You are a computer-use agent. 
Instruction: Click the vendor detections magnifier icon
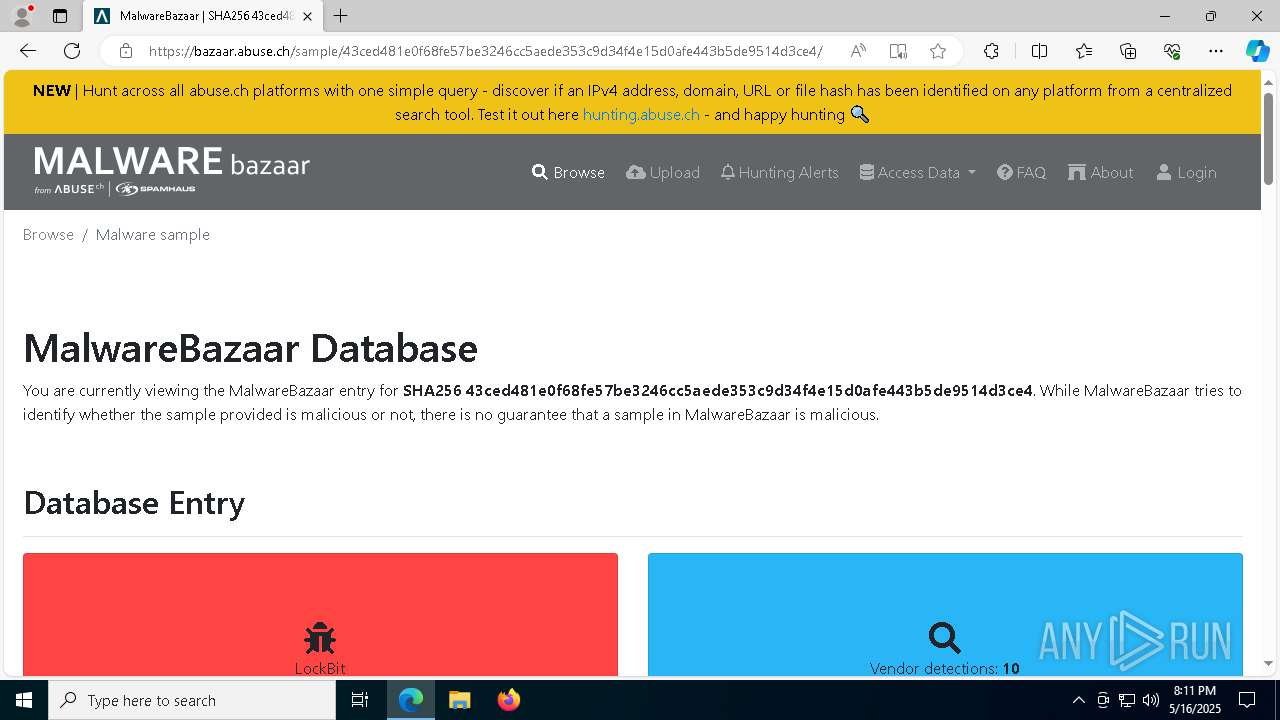945,638
